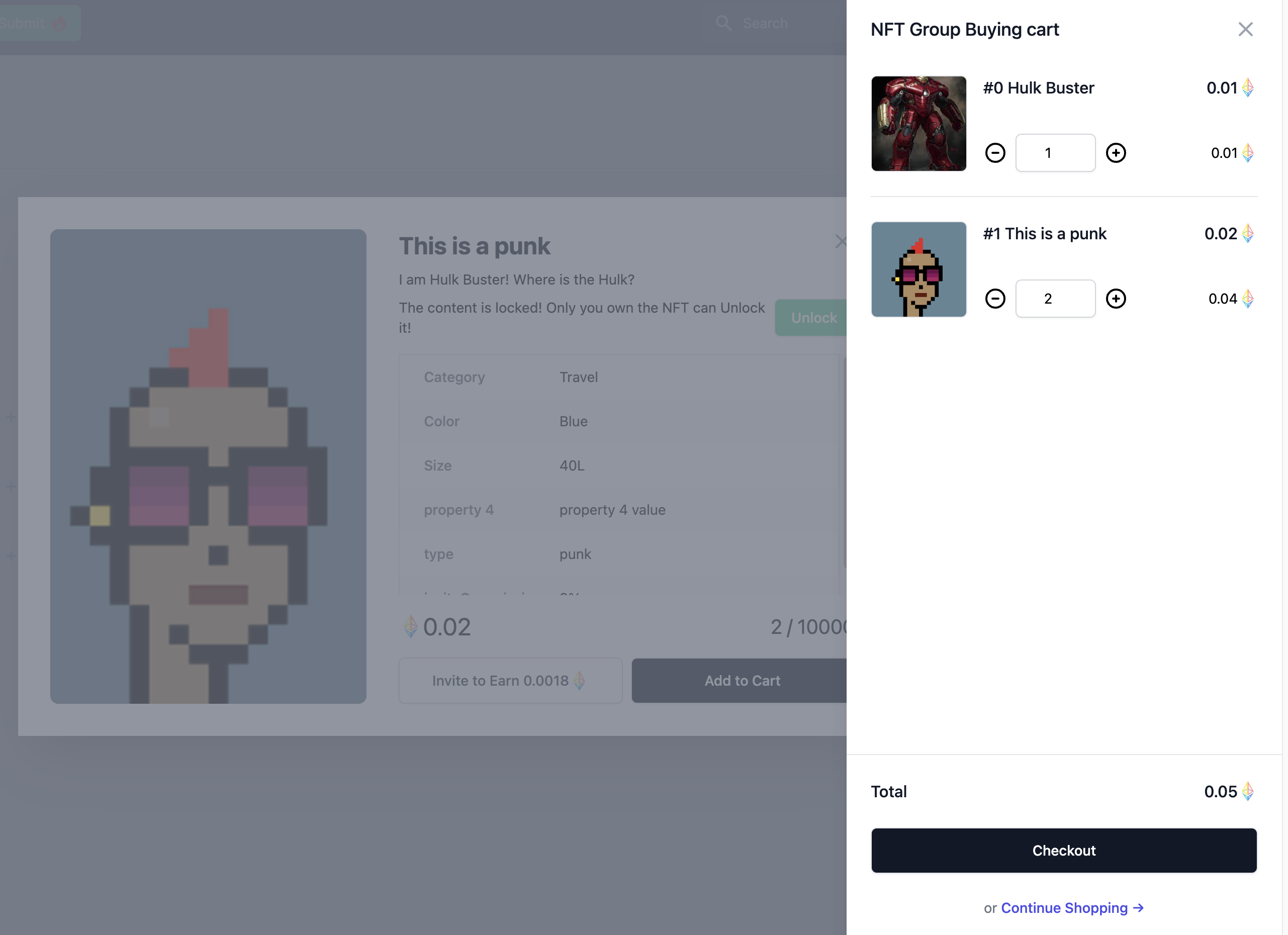Click Ethereum icon beside punk 0.04 subtotal

1248,299
